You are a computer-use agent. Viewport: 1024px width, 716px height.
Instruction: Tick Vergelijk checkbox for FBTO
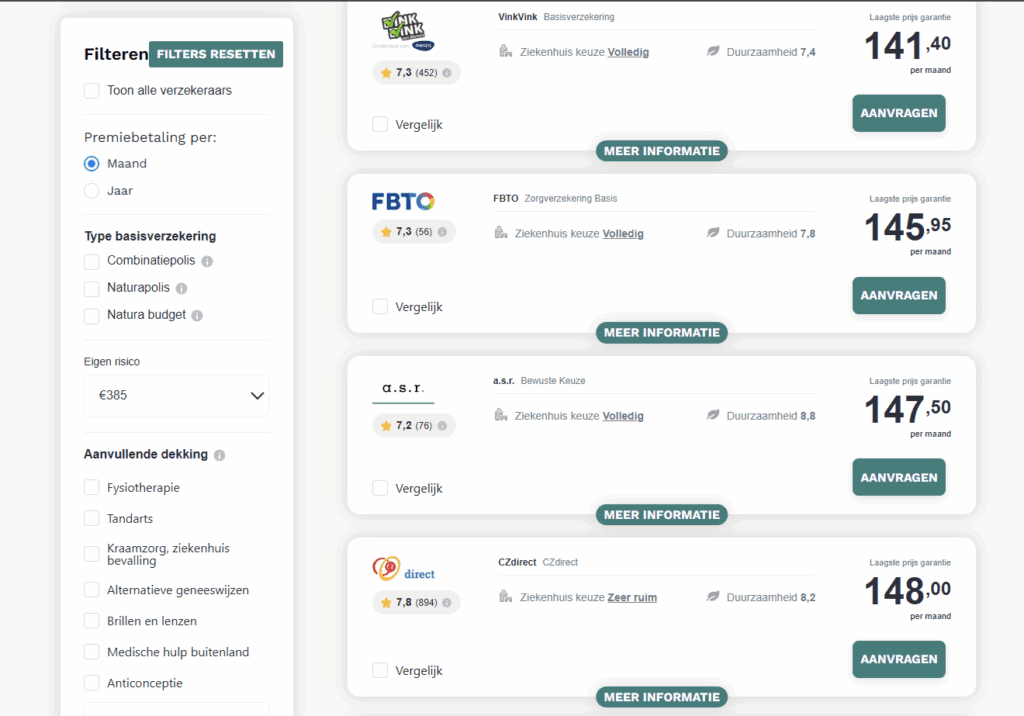pyautogui.click(x=380, y=307)
